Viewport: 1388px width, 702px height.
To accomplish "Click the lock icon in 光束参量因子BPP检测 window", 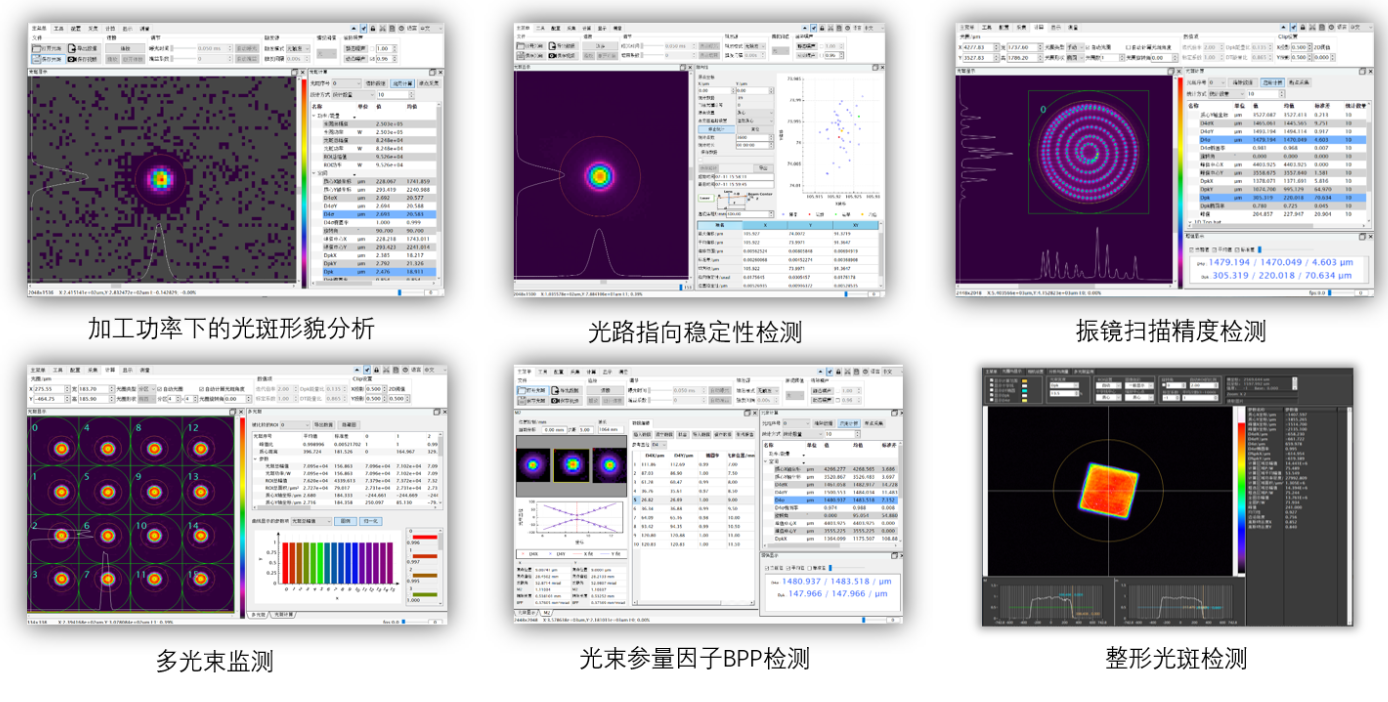I will click(x=838, y=371).
